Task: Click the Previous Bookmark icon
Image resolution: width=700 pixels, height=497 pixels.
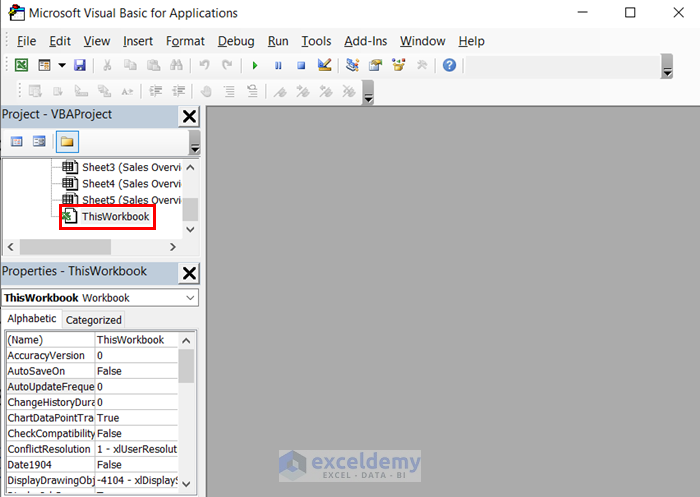Action: (326, 92)
